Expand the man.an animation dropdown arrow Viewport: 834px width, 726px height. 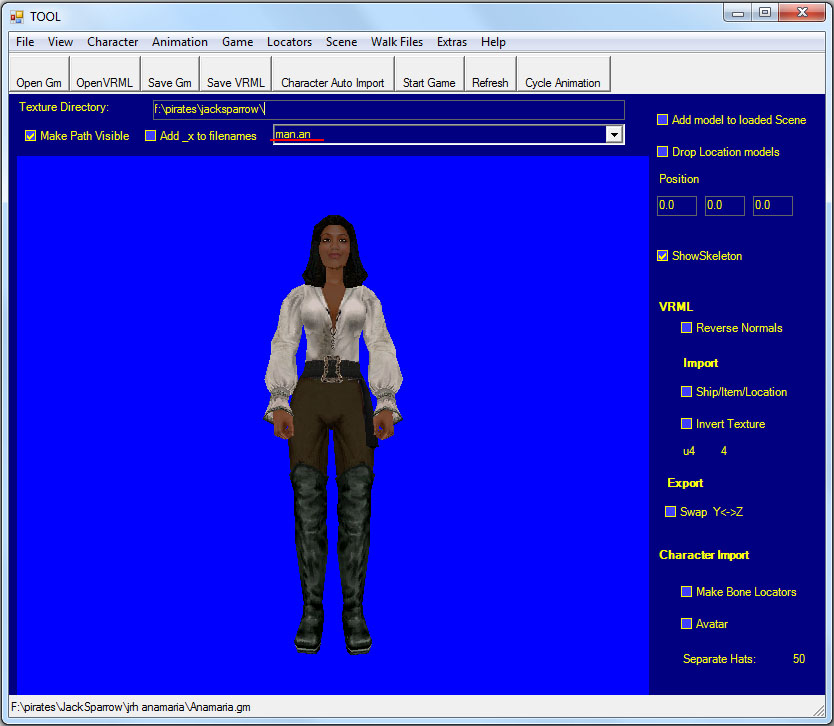coord(614,135)
